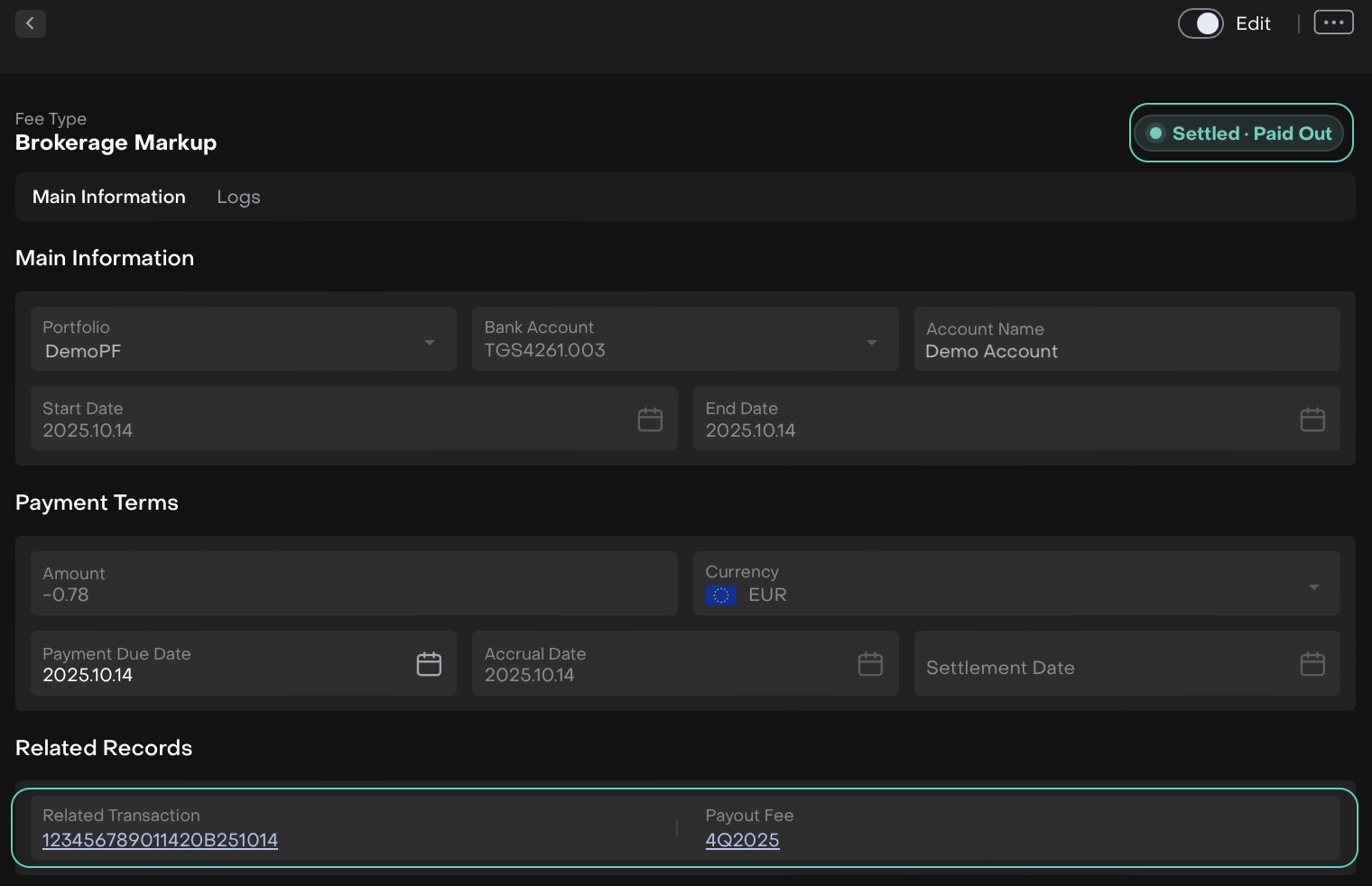1372x886 pixels.
Task: Expand the Bank Account dropdown
Action: pos(872,342)
